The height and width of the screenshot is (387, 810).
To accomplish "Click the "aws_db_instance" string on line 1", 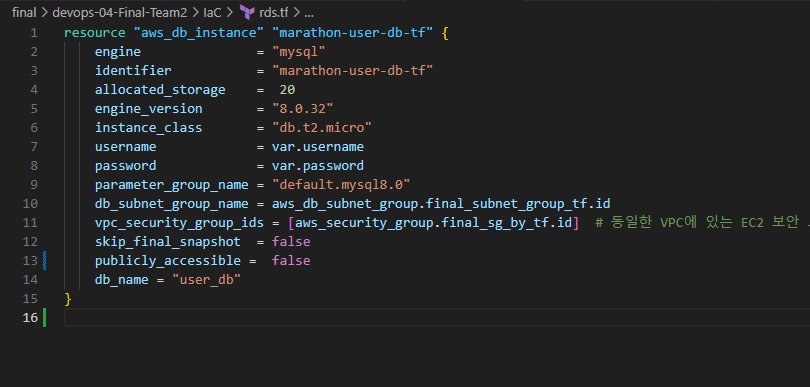I will 199,33.
